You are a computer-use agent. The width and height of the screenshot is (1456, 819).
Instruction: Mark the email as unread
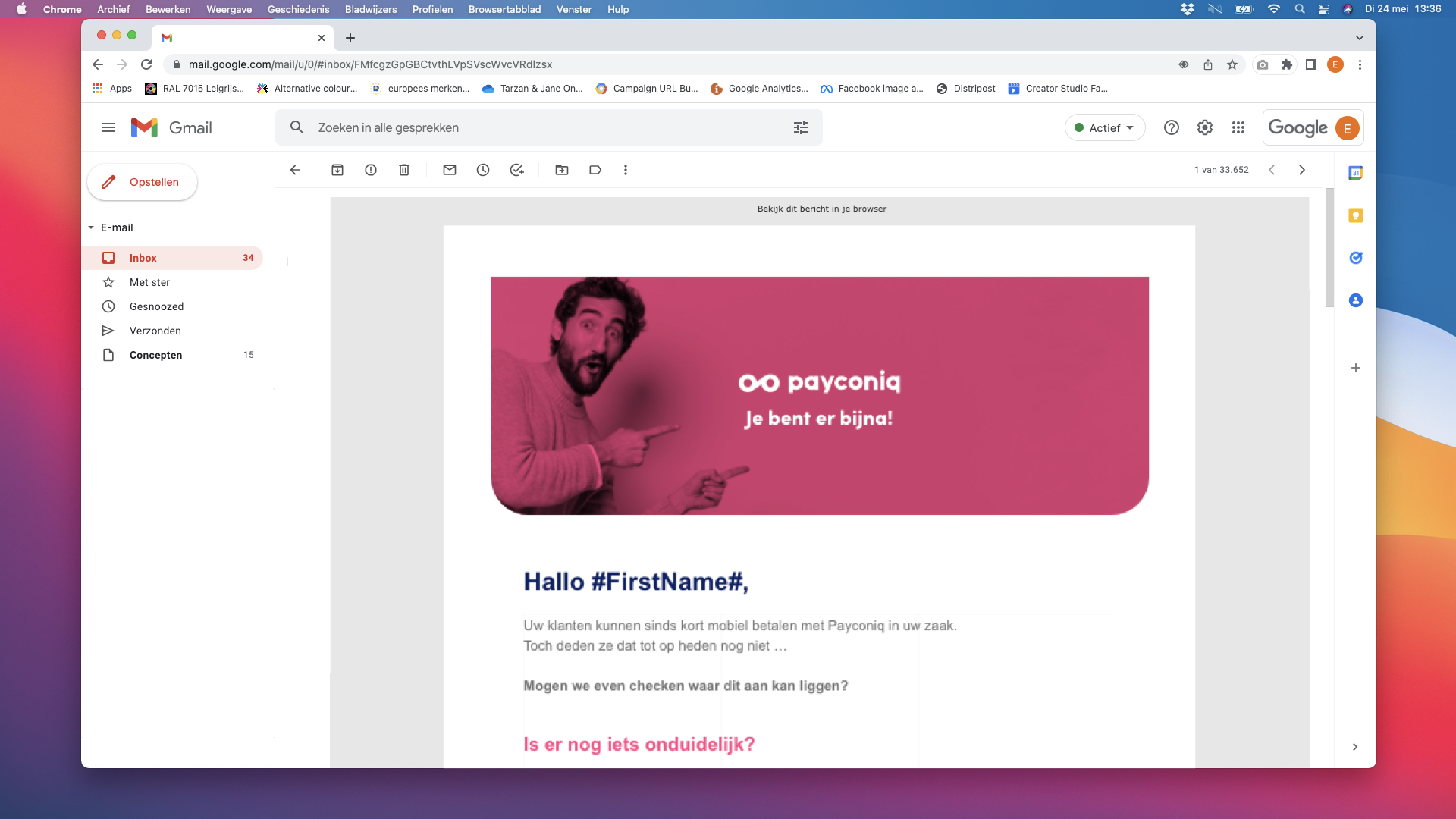tap(450, 170)
